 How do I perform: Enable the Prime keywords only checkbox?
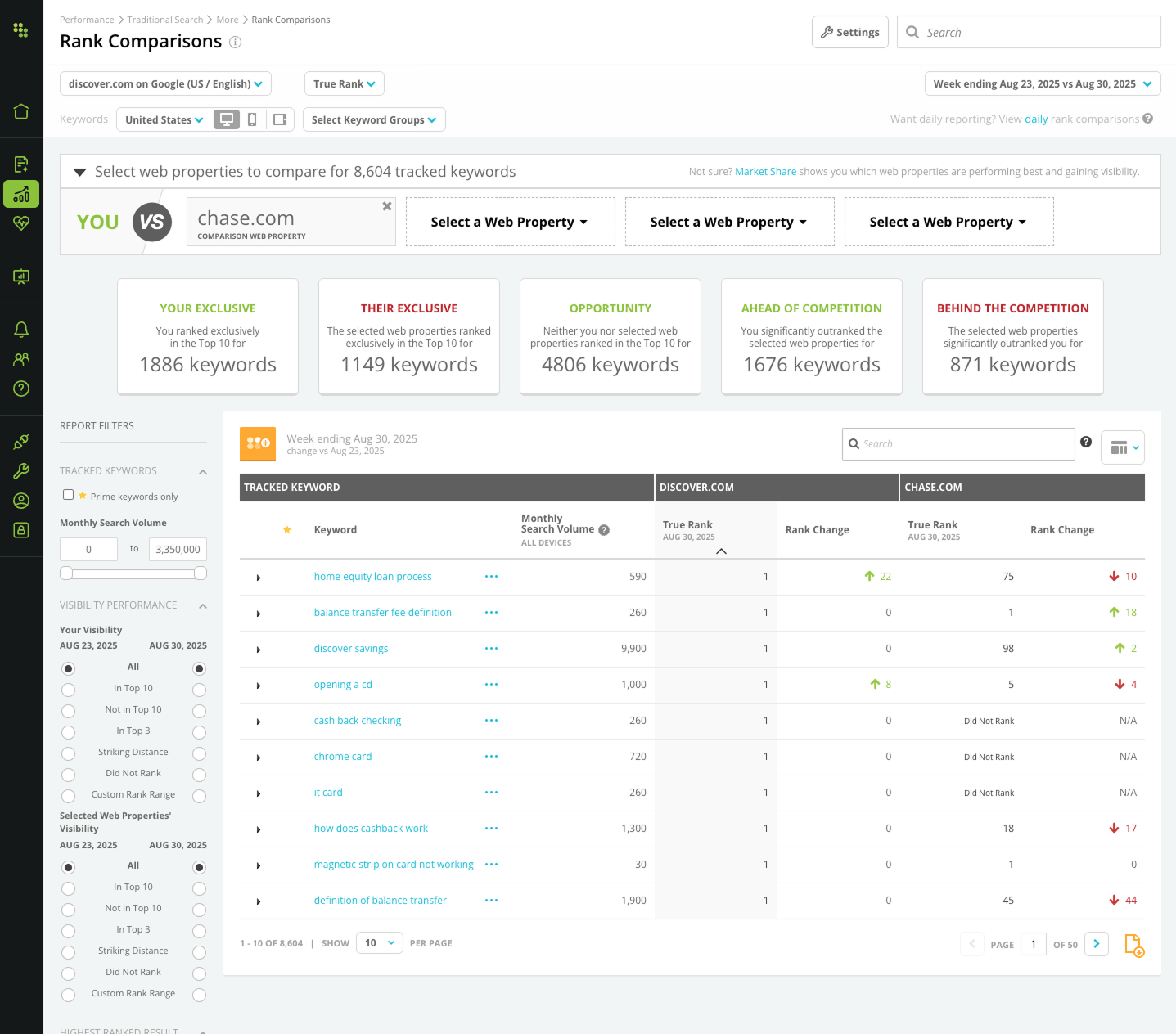[x=68, y=494]
